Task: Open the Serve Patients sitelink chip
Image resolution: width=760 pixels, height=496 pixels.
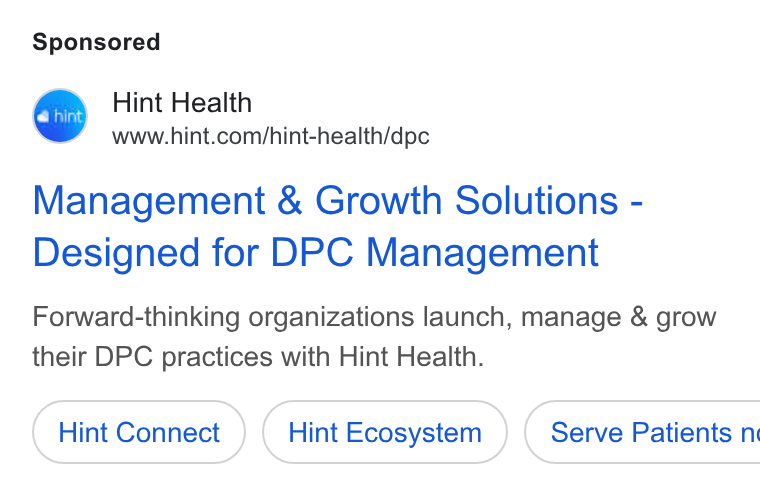Action: pyautogui.click(x=643, y=432)
